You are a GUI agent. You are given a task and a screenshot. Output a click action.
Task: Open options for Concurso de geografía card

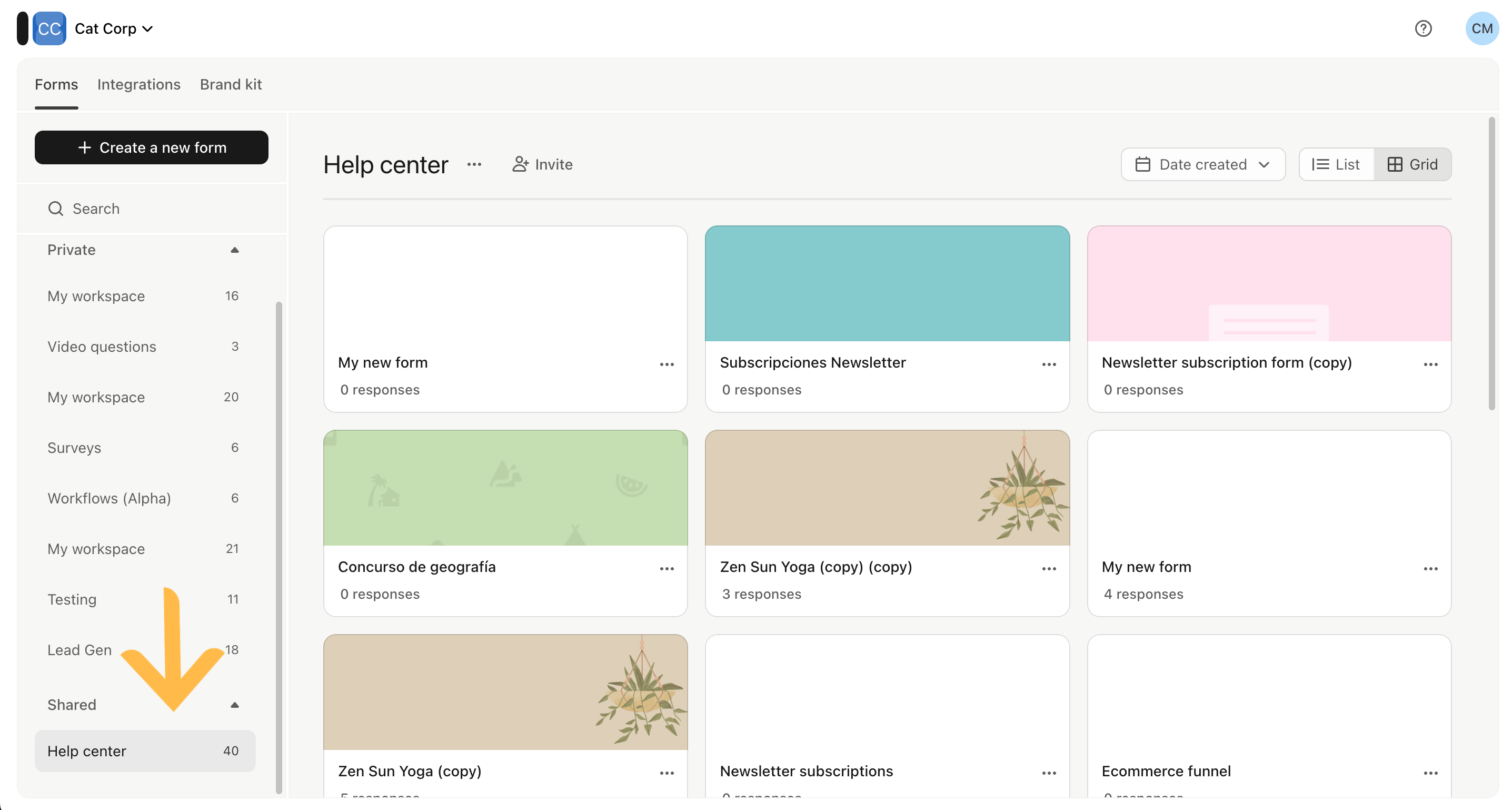pyautogui.click(x=667, y=569)
